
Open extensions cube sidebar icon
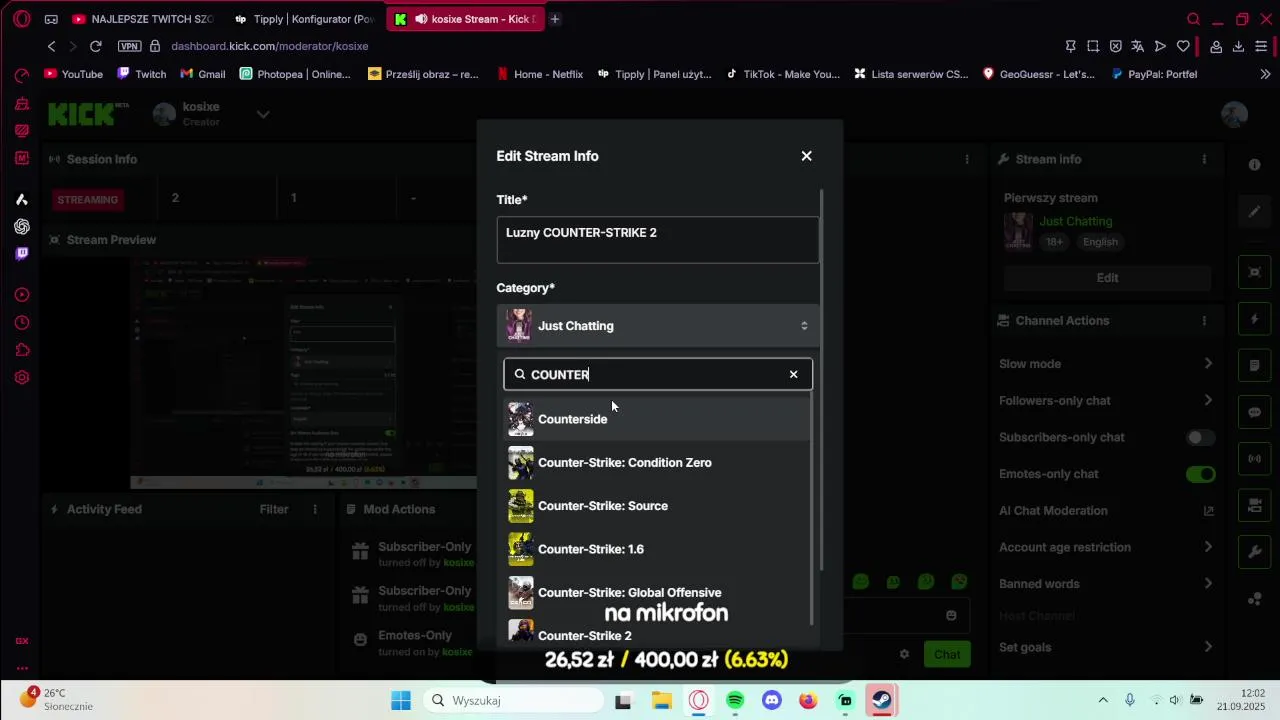point(22,350)
